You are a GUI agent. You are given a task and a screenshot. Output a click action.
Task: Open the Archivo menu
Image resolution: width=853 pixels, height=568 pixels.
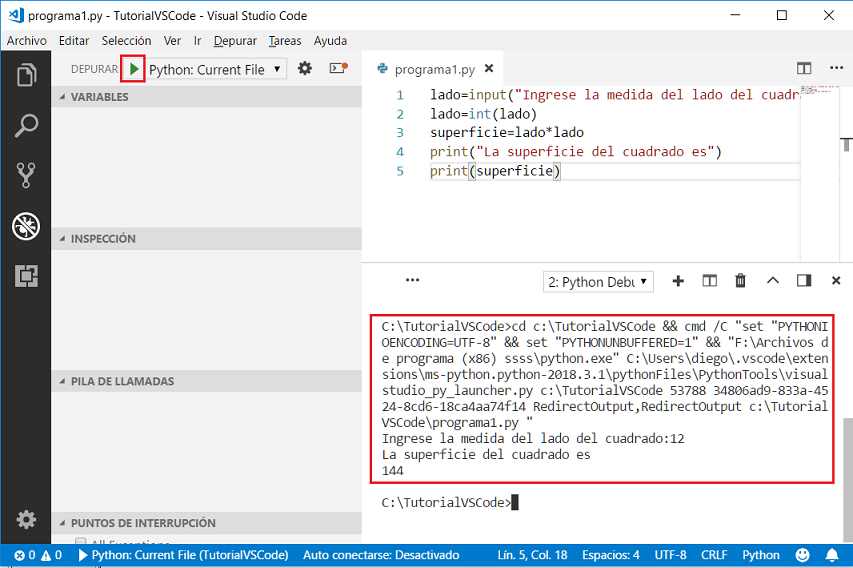point(27,41)
